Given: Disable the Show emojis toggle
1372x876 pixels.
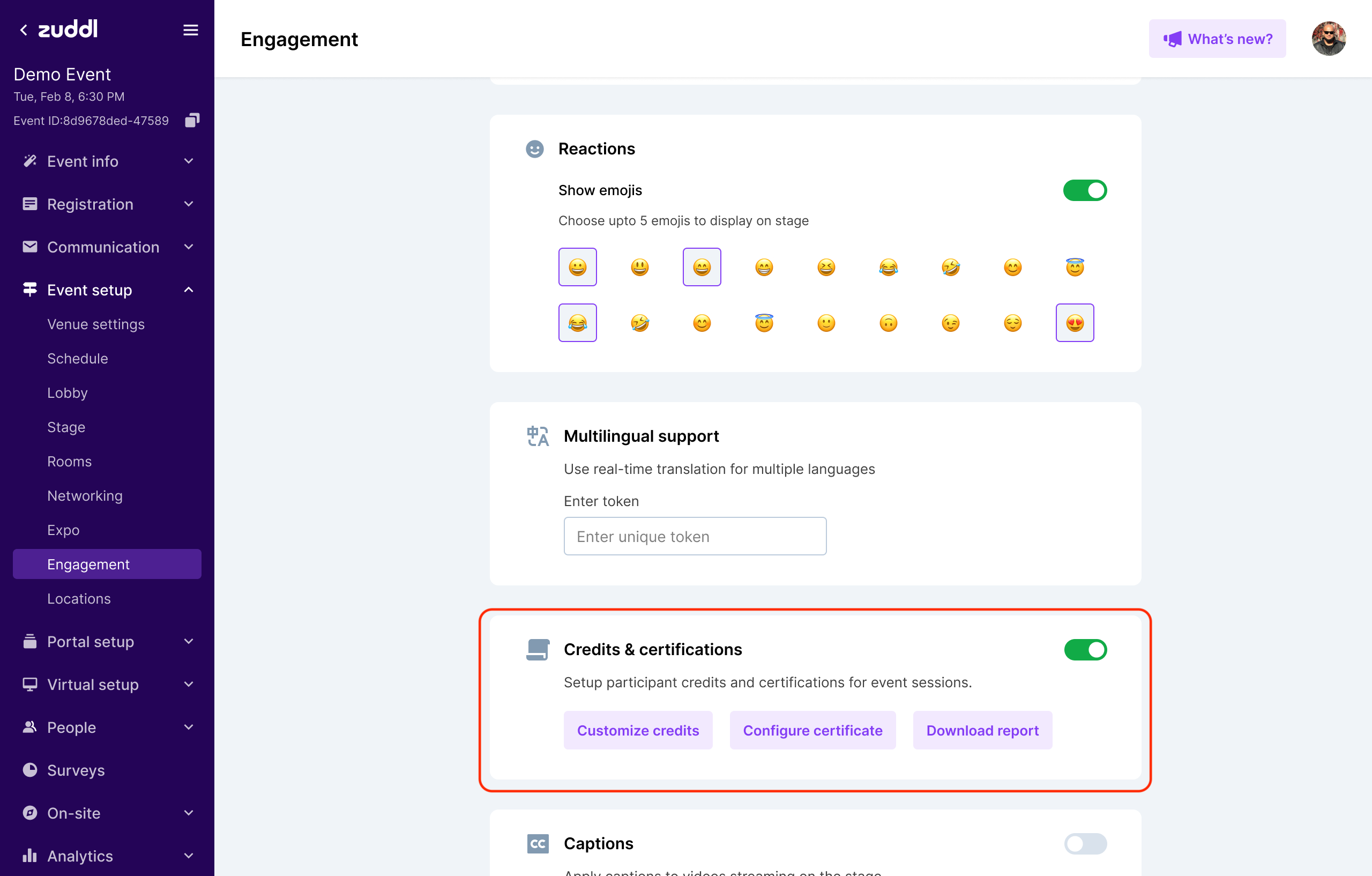Looking at the screenshot, I should click(1084, 190).
